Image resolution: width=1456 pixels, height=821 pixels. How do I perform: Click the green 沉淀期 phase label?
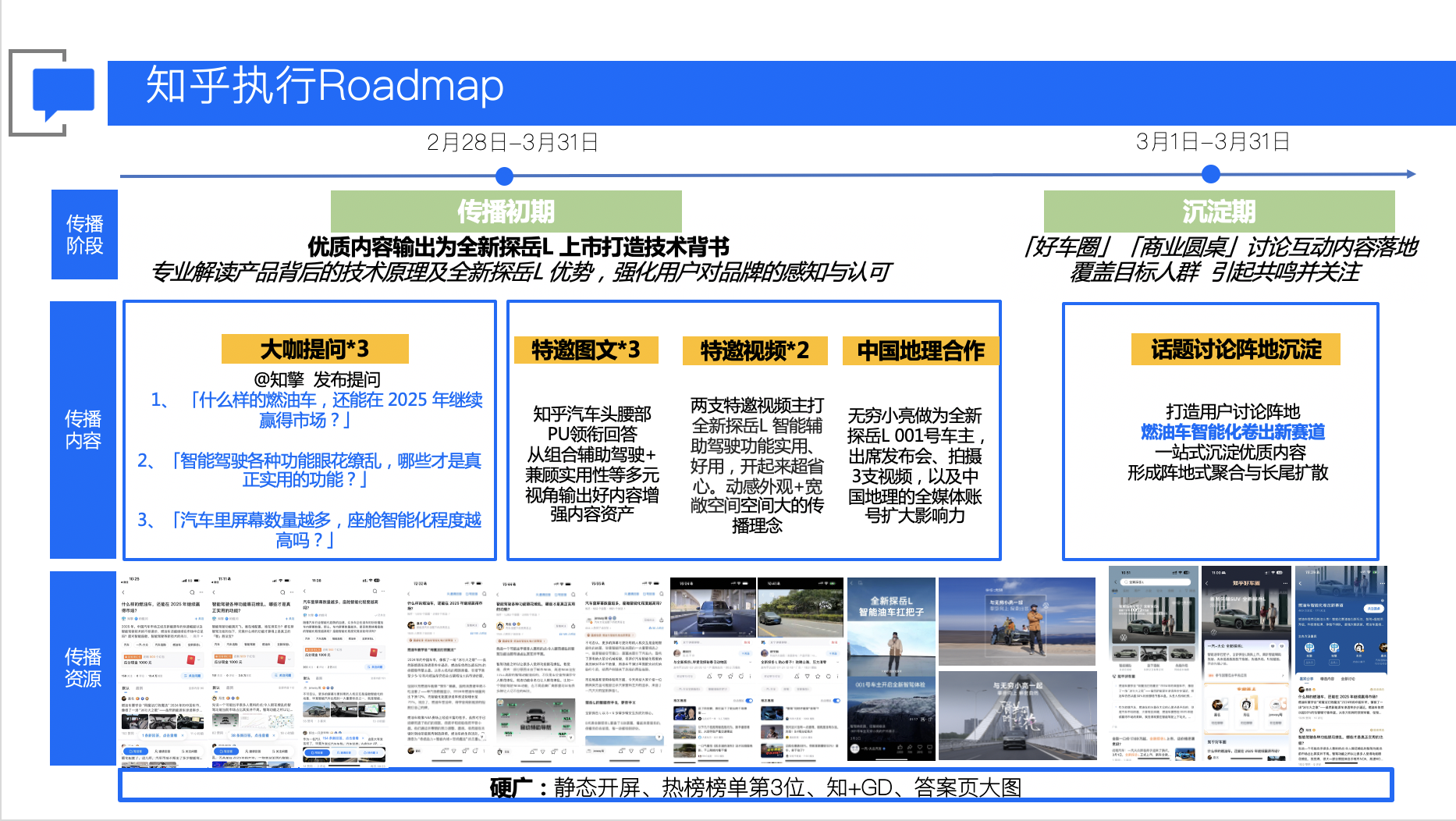click(x=1219, y=211)
